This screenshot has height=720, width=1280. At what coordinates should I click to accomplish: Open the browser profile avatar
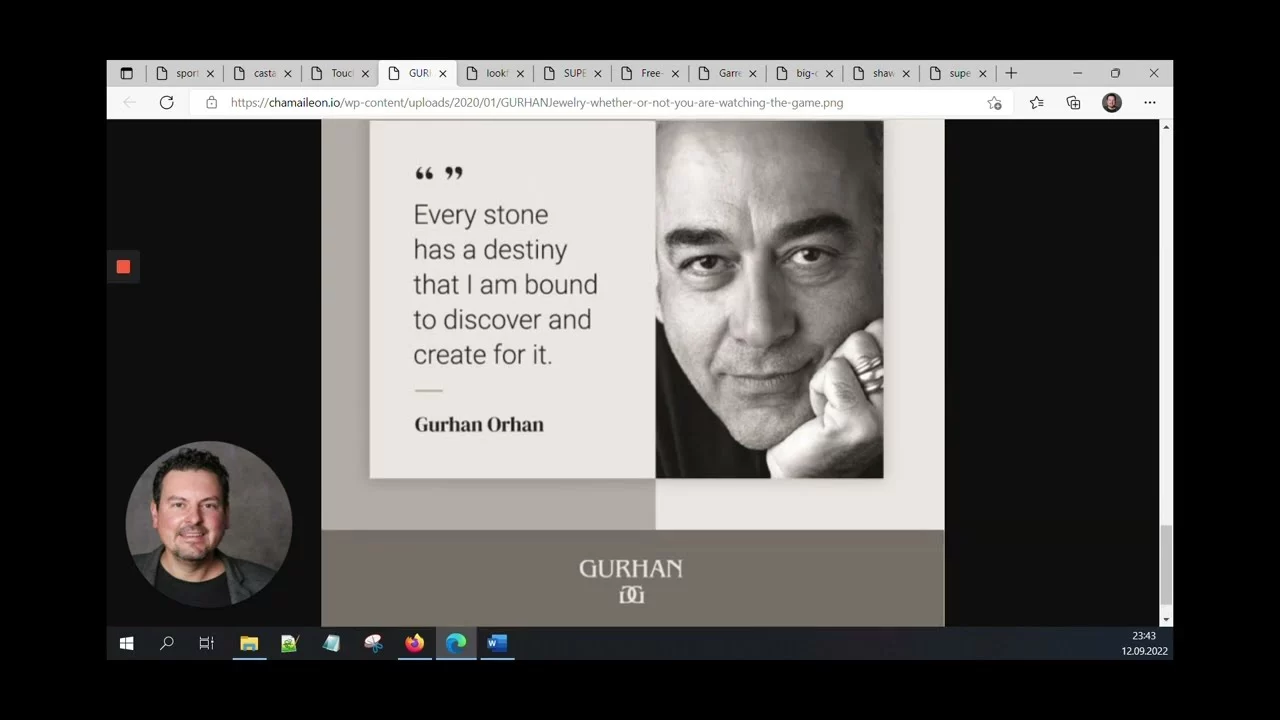(1111, 102)
